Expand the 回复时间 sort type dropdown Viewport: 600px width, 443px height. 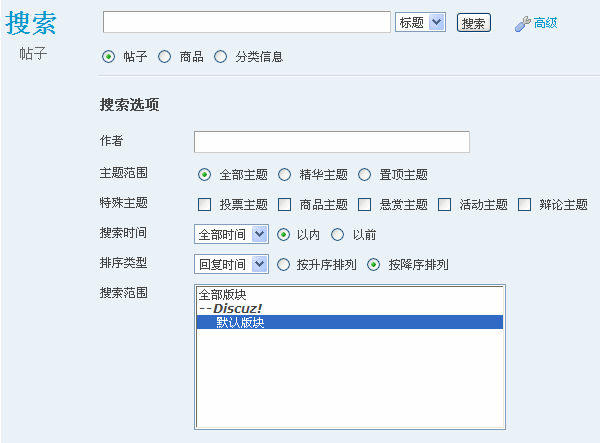pyautogui.click(x=231, y=264)
